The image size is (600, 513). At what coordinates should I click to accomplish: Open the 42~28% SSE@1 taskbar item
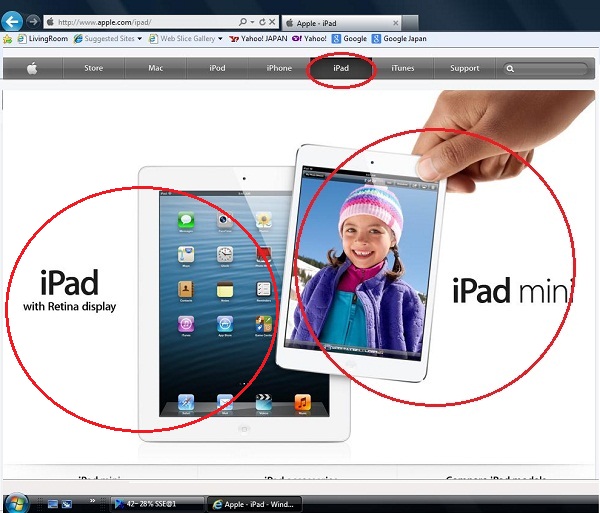[157, 504]
